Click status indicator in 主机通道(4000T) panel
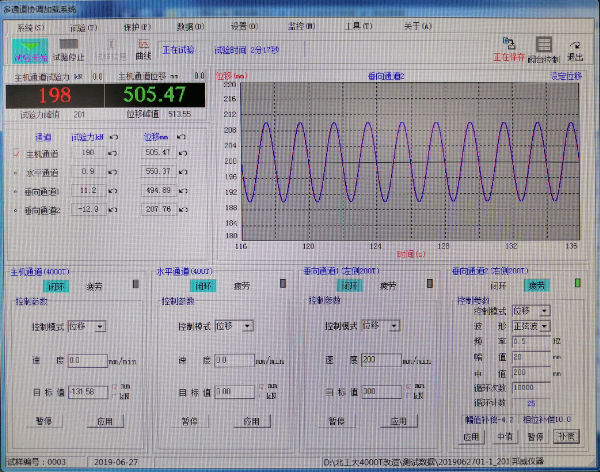Image resolution: width=600 pixels, height=472 pixels. click(x=136, y=284)
